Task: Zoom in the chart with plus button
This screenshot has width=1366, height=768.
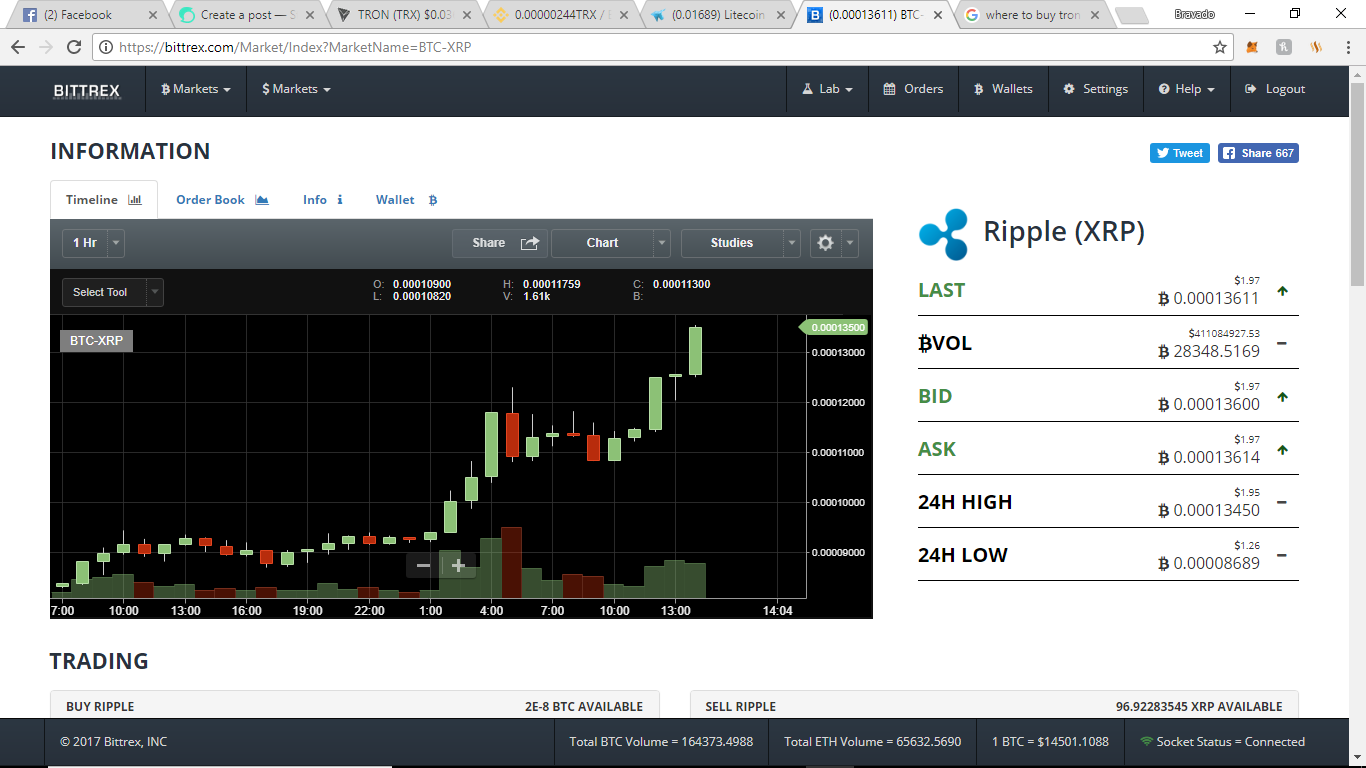Action: coord(458,565)
